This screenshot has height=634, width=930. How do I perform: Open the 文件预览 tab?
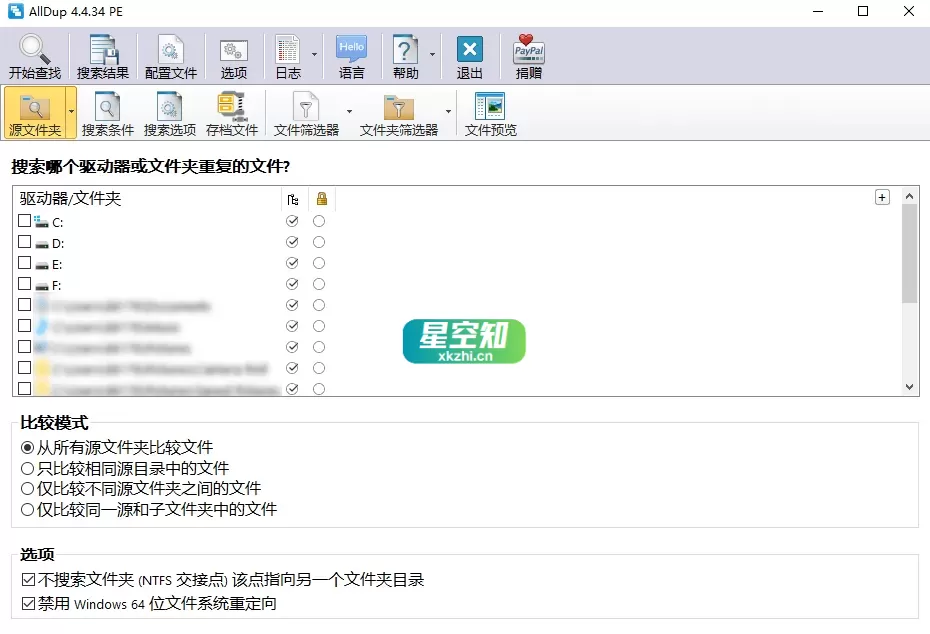pyautogui.click(x=490, y=112)
